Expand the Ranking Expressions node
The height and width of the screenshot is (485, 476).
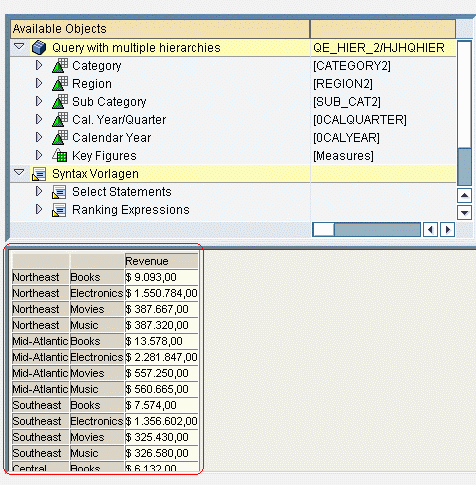(x=39, y=209)
